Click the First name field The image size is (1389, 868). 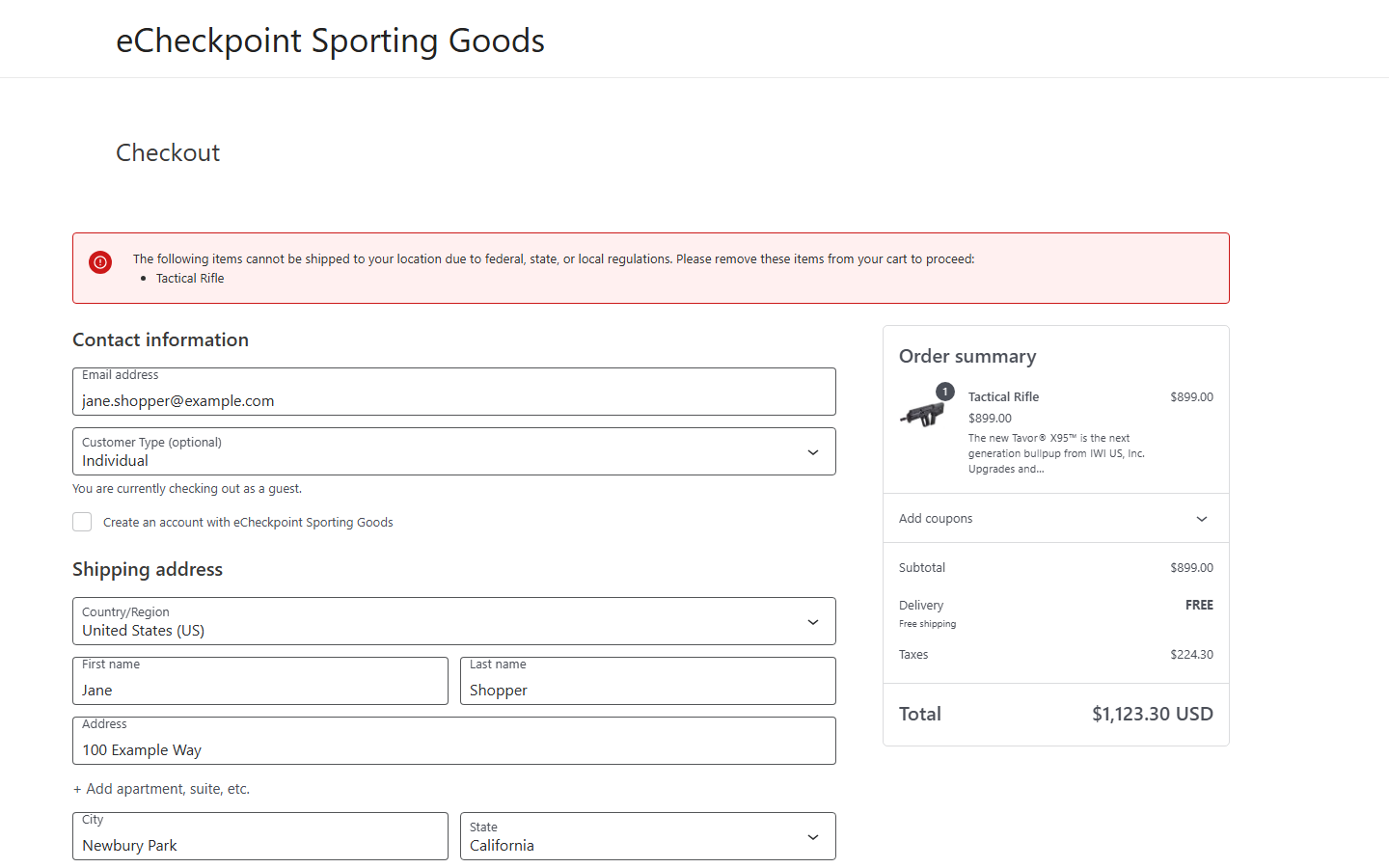pyautogui.click(x=260, y=681)
